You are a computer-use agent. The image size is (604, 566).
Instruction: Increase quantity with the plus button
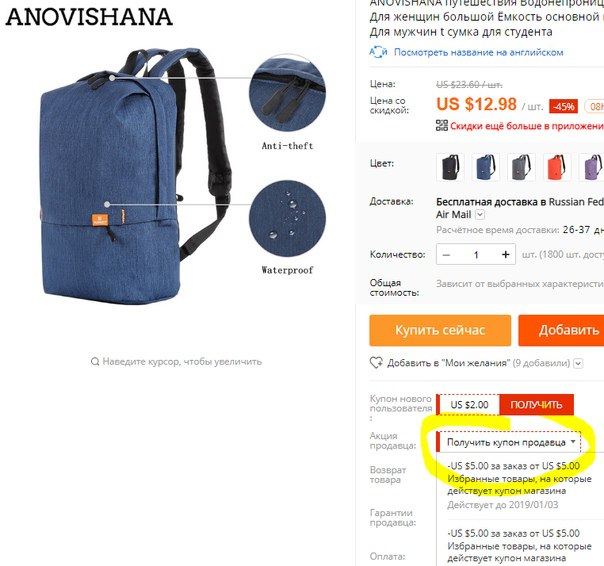tap(506, 254)
